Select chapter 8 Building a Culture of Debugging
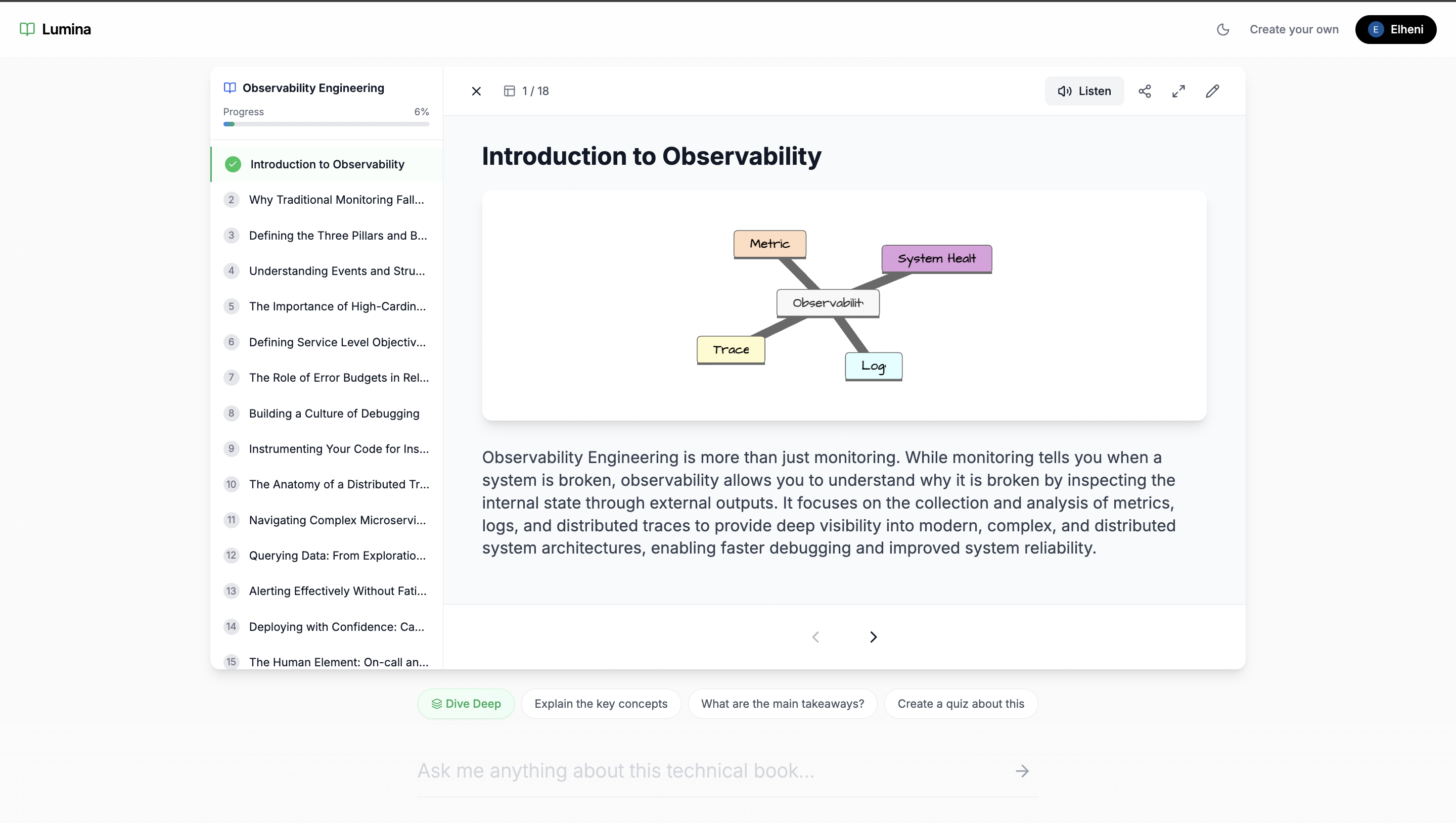 334,413
